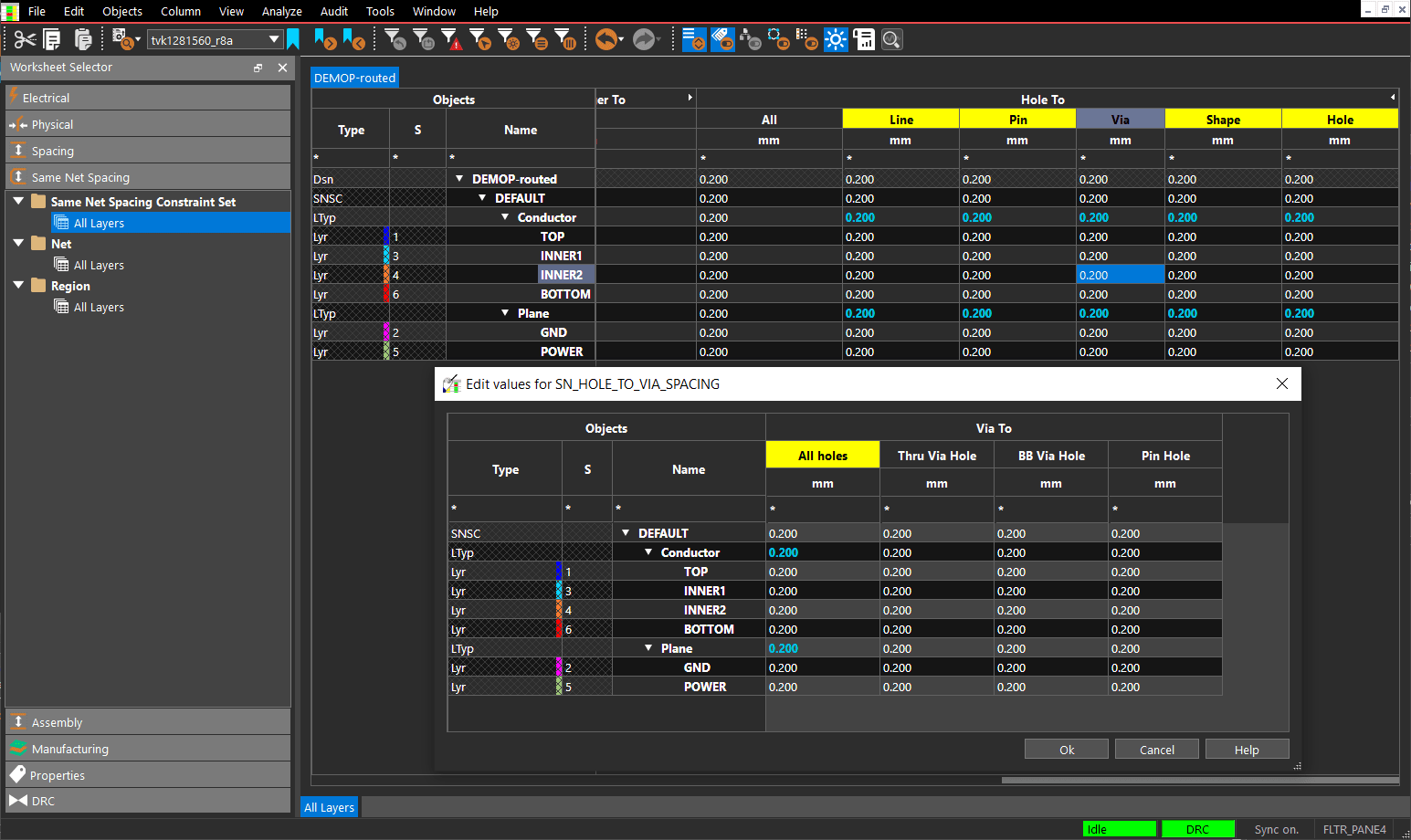Click the Cut scissors toolbar icon

coord(25,39)
